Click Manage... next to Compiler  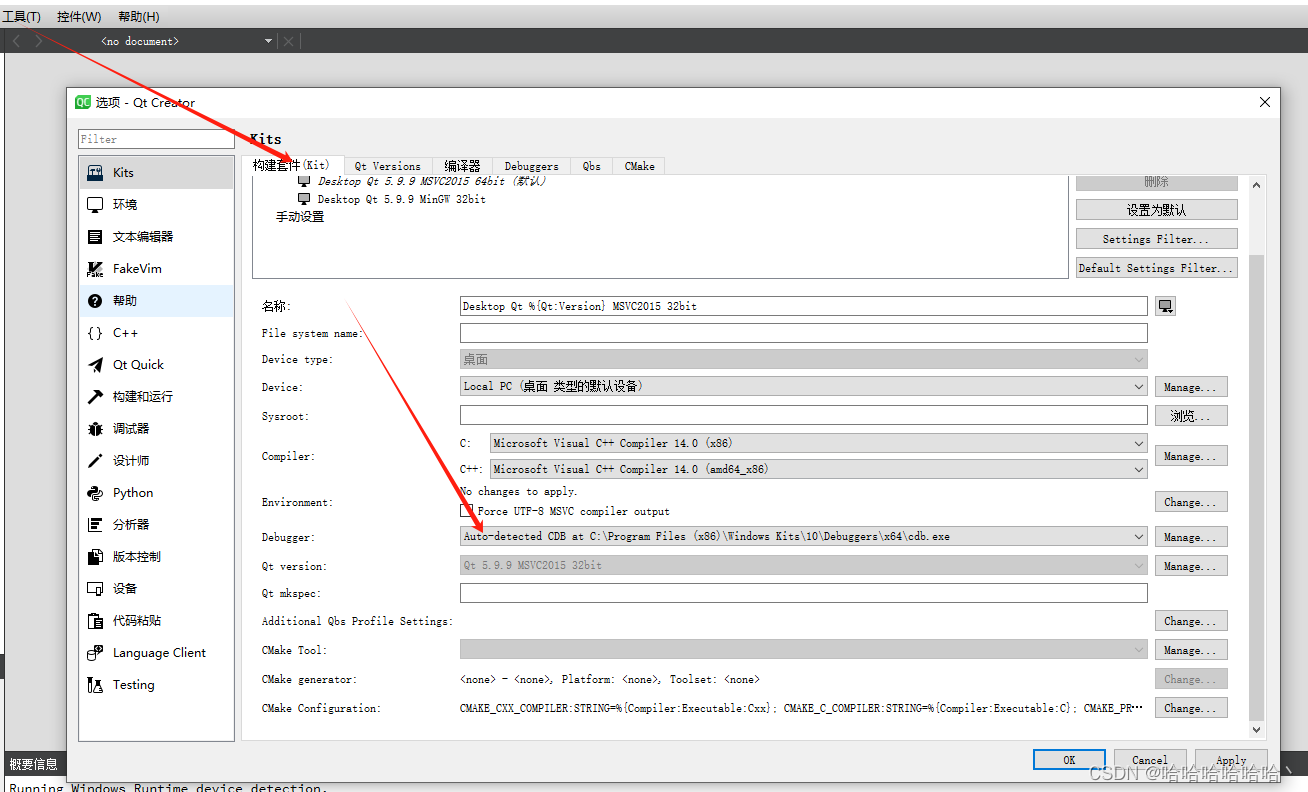1190,456
